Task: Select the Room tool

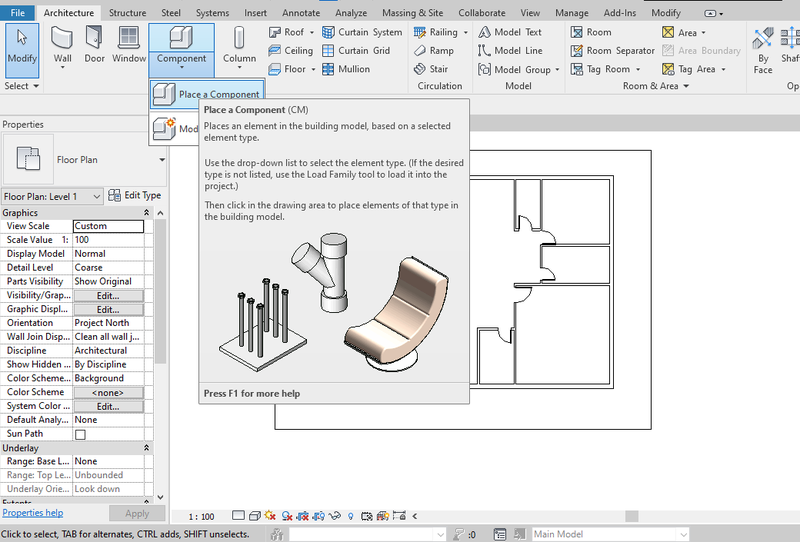Action: pyautogui.click(x=591, y=32)
